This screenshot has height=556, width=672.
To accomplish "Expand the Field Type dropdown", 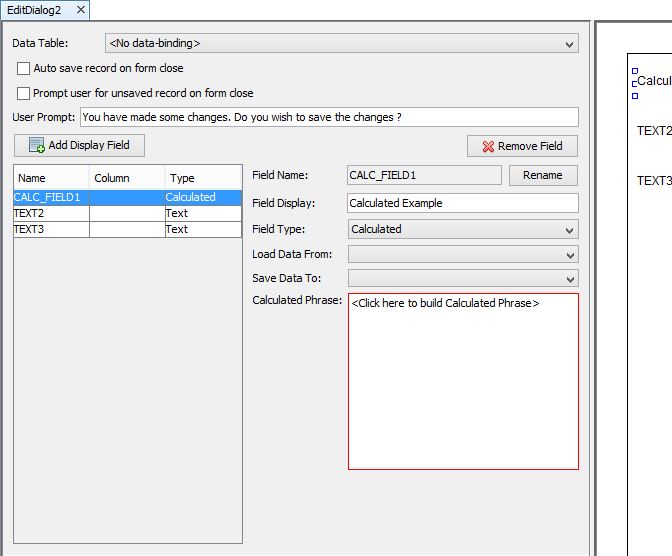I will click(x=462, y=229).
